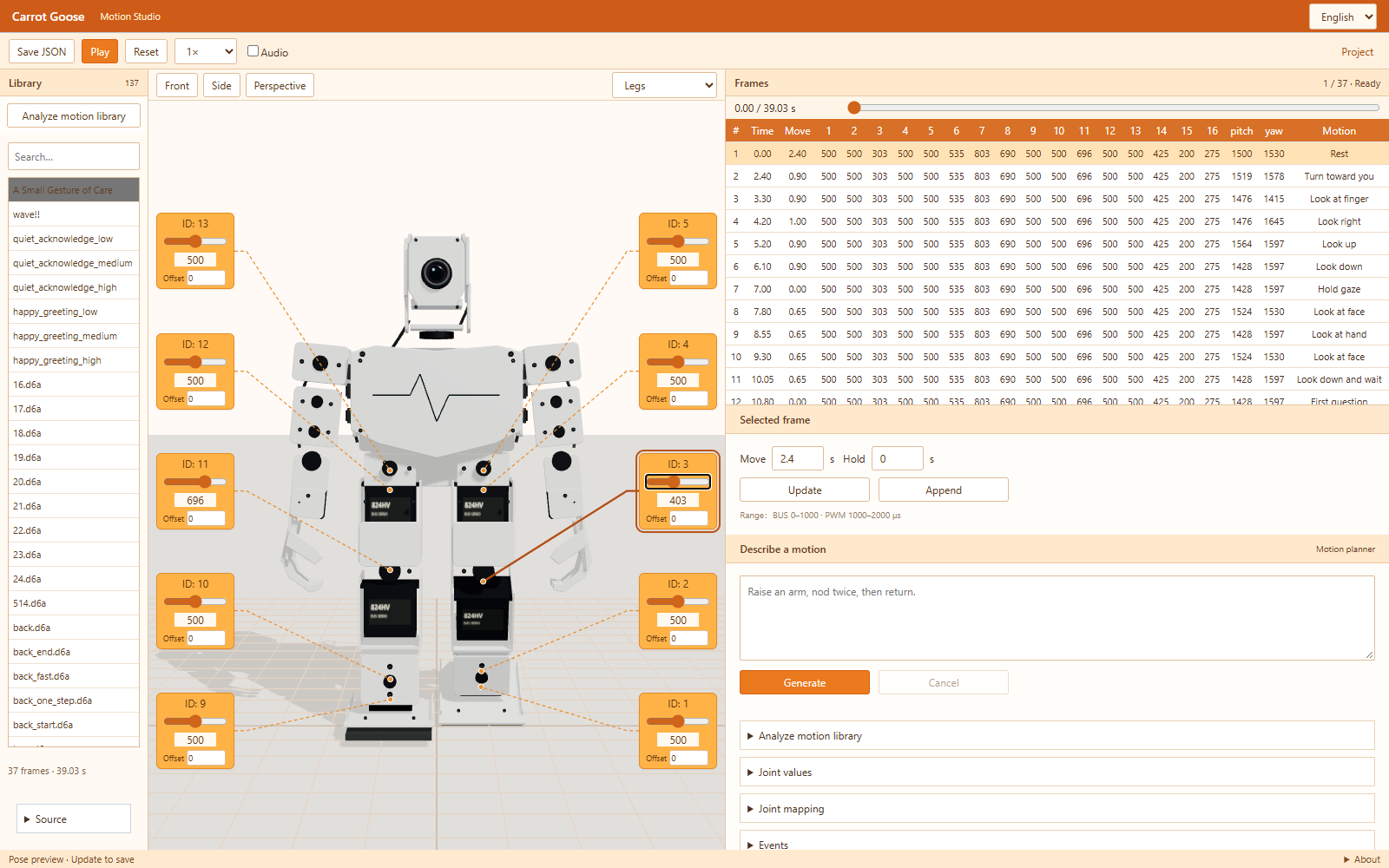Select 'back_one_step.d6a' in the library

74,700
